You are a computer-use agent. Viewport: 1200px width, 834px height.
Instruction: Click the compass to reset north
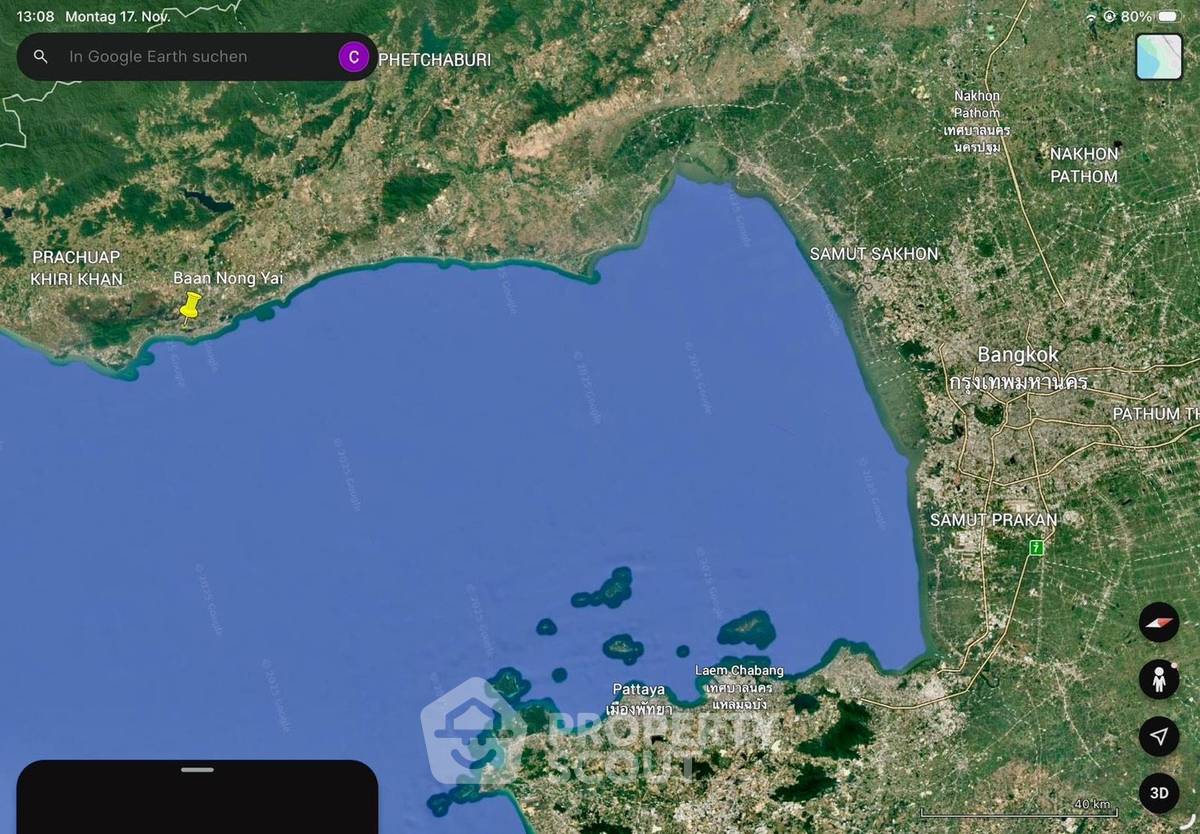point(1158,623)
